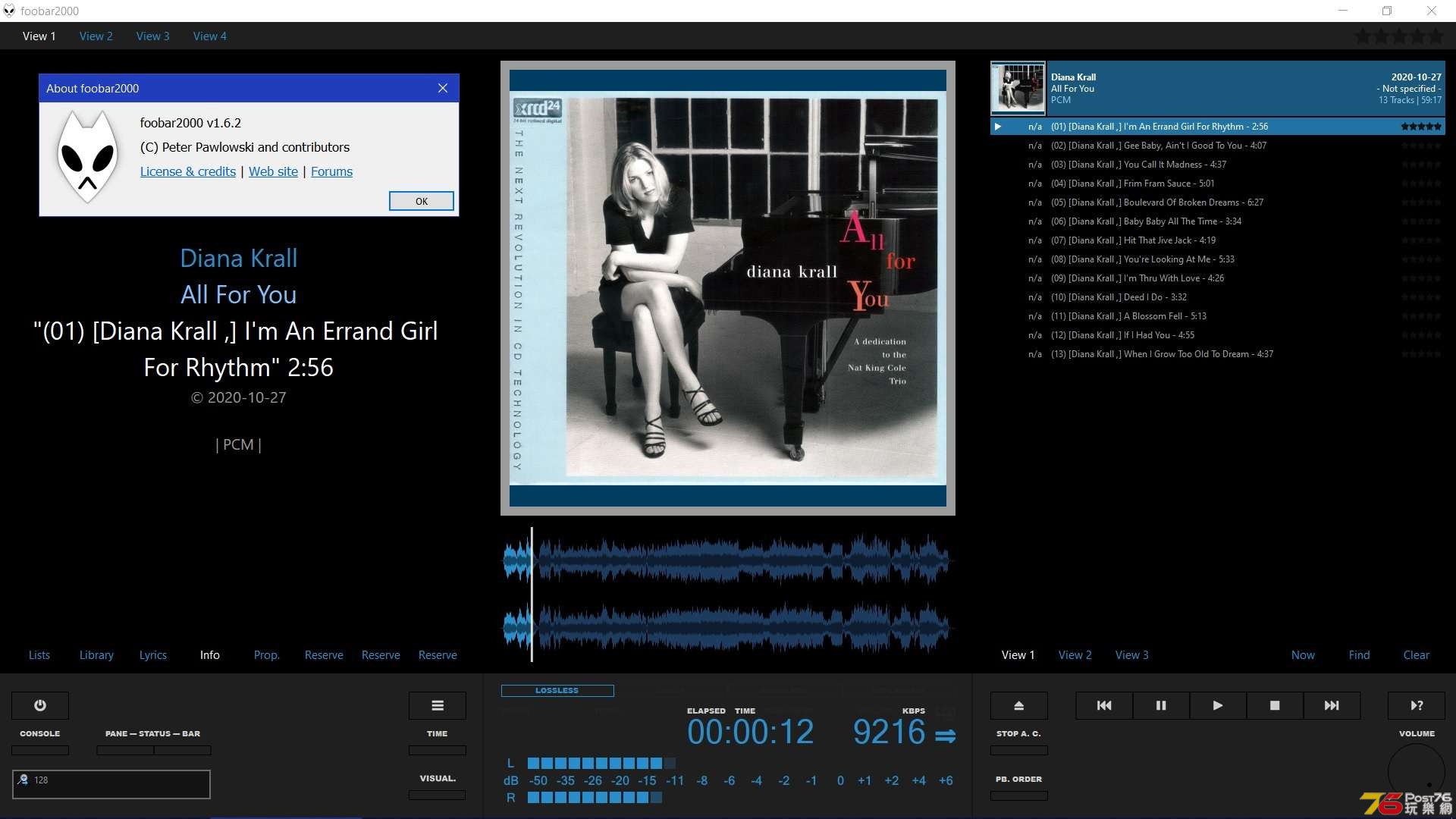Click the star rating at the top right
The height and width of the screenshot is (819, 1456).
pyautogui.click(x=1399, y=36)
